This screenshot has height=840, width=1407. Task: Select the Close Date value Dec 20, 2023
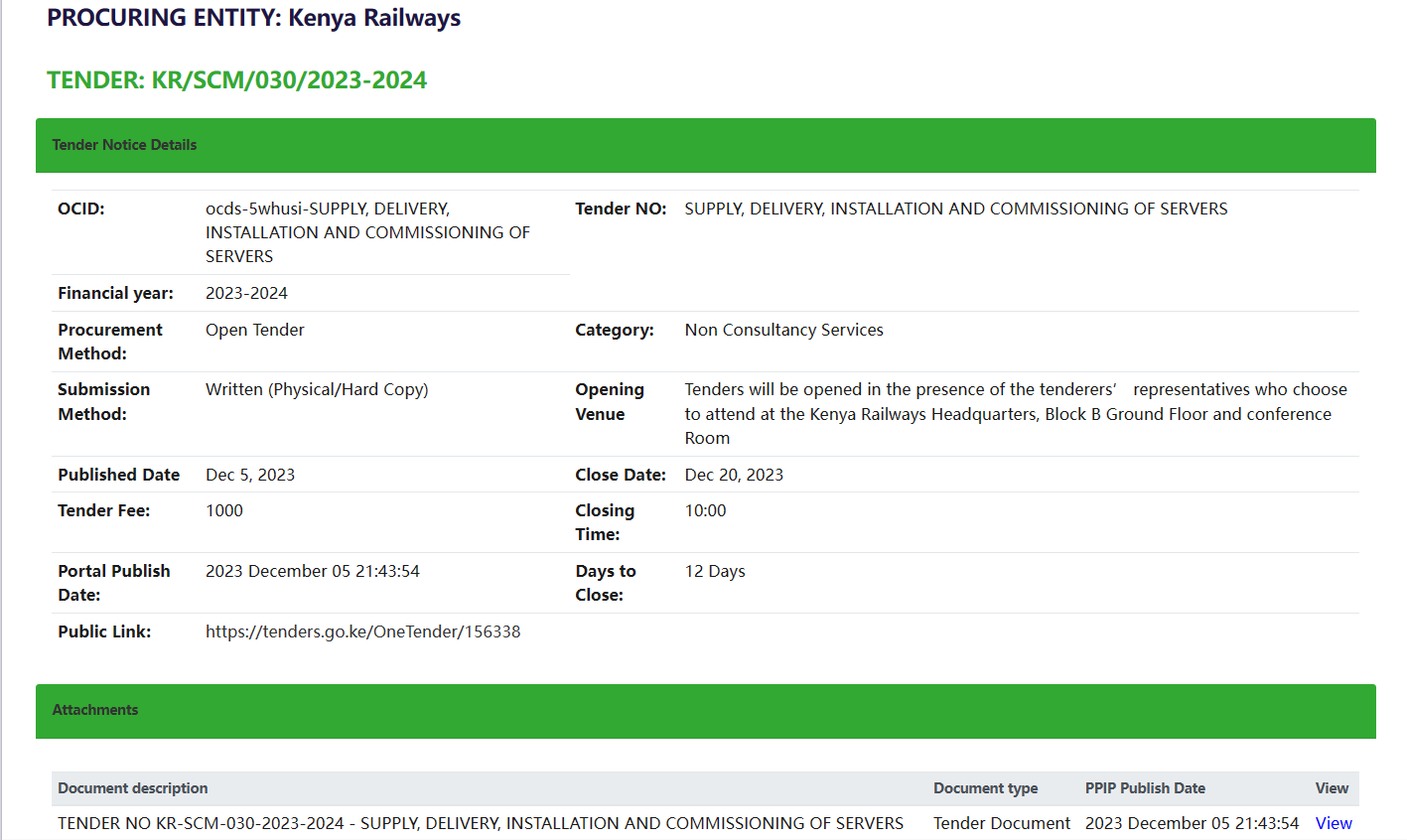734,475
